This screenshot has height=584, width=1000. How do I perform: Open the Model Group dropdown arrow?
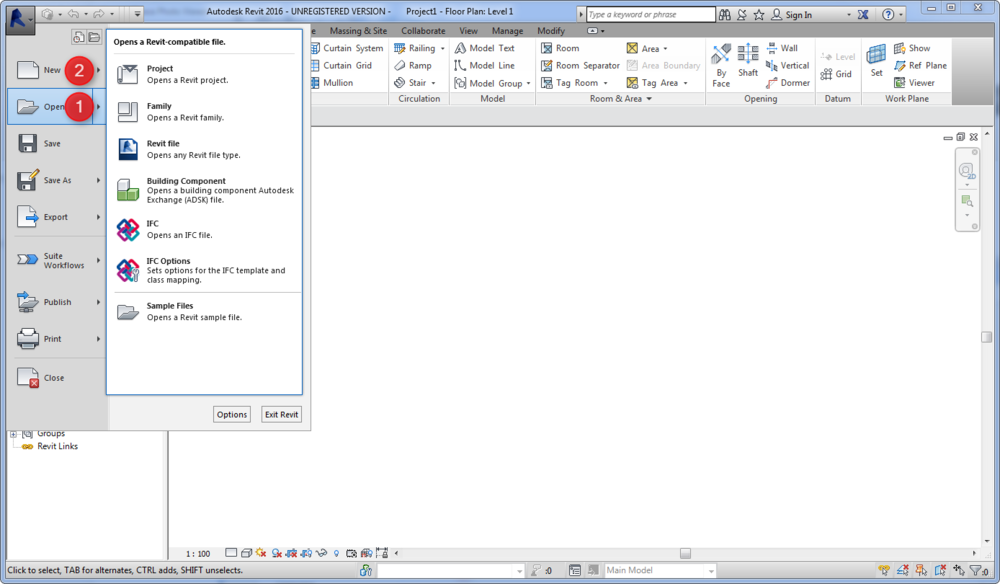pyautogui.click(x=528, y=84)
